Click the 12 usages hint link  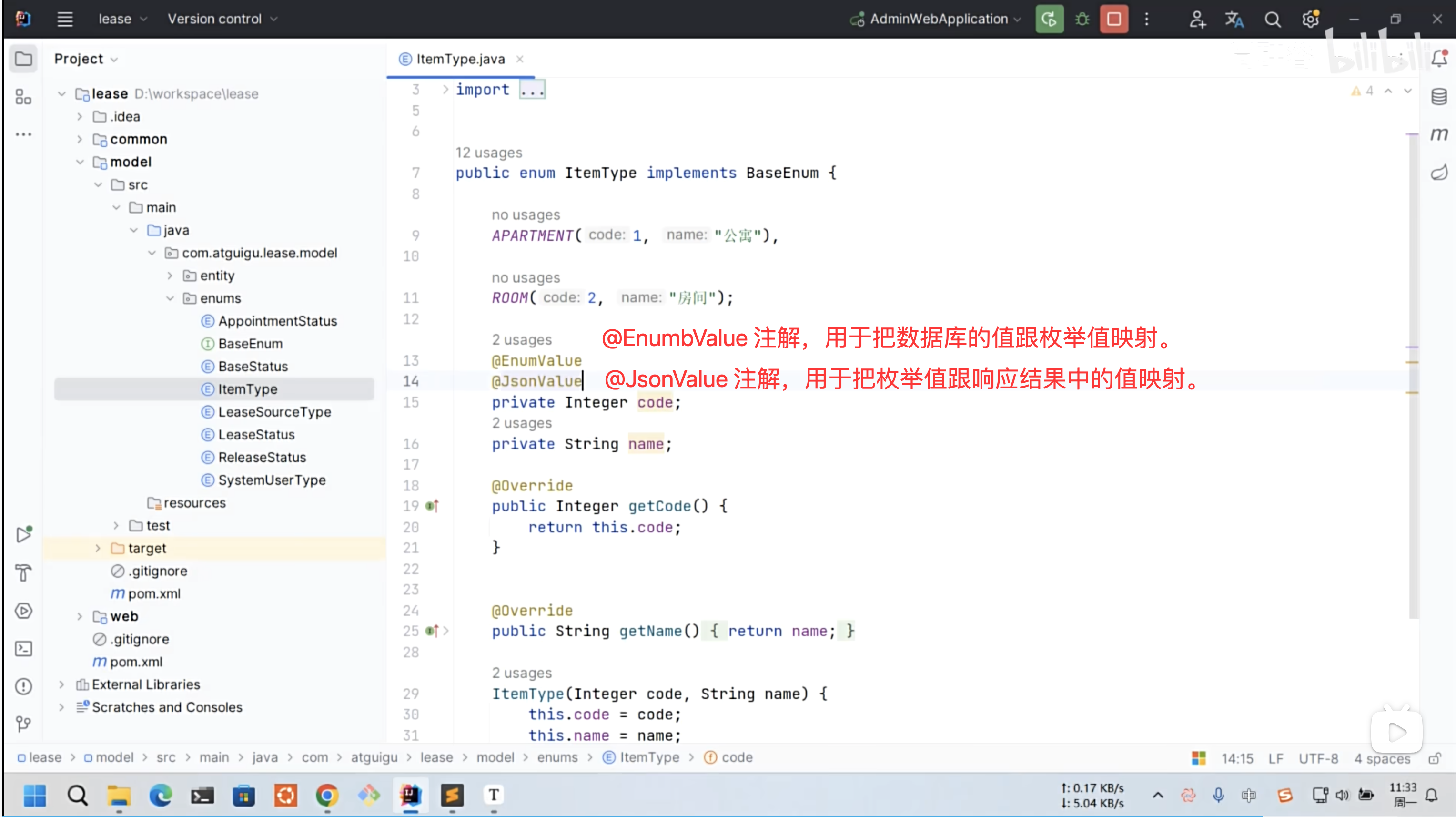(488, 153)
